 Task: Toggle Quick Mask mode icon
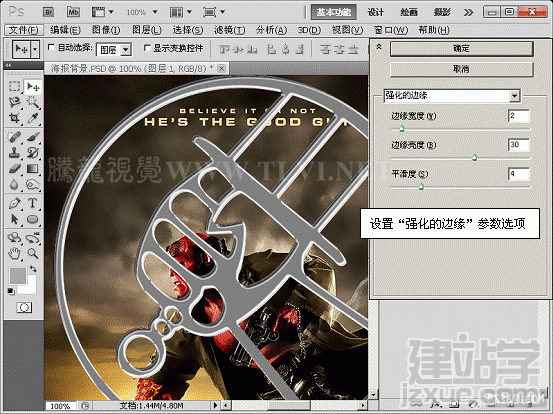click(x=24, y=308)
